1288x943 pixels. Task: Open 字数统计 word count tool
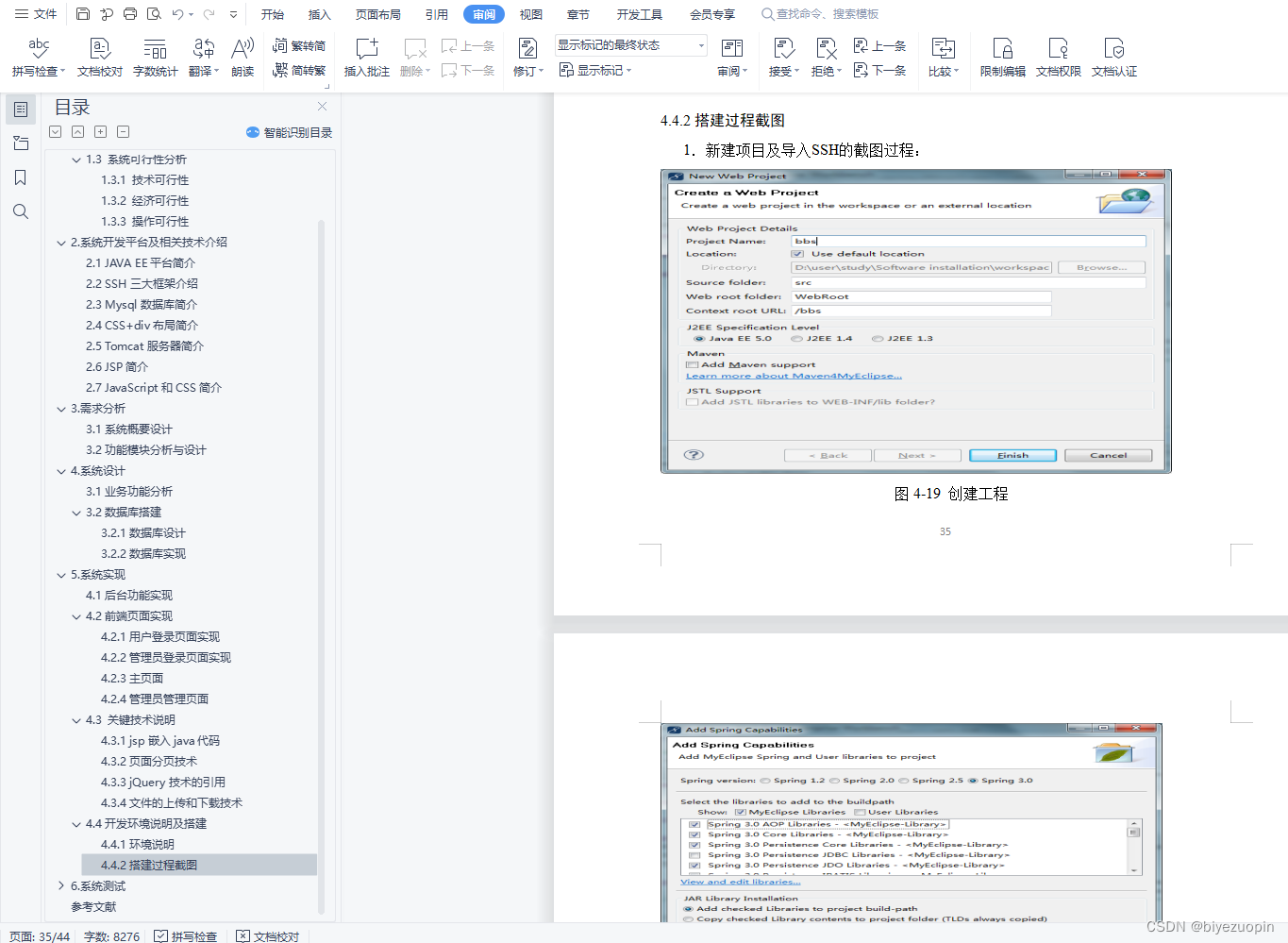(155, 57)
